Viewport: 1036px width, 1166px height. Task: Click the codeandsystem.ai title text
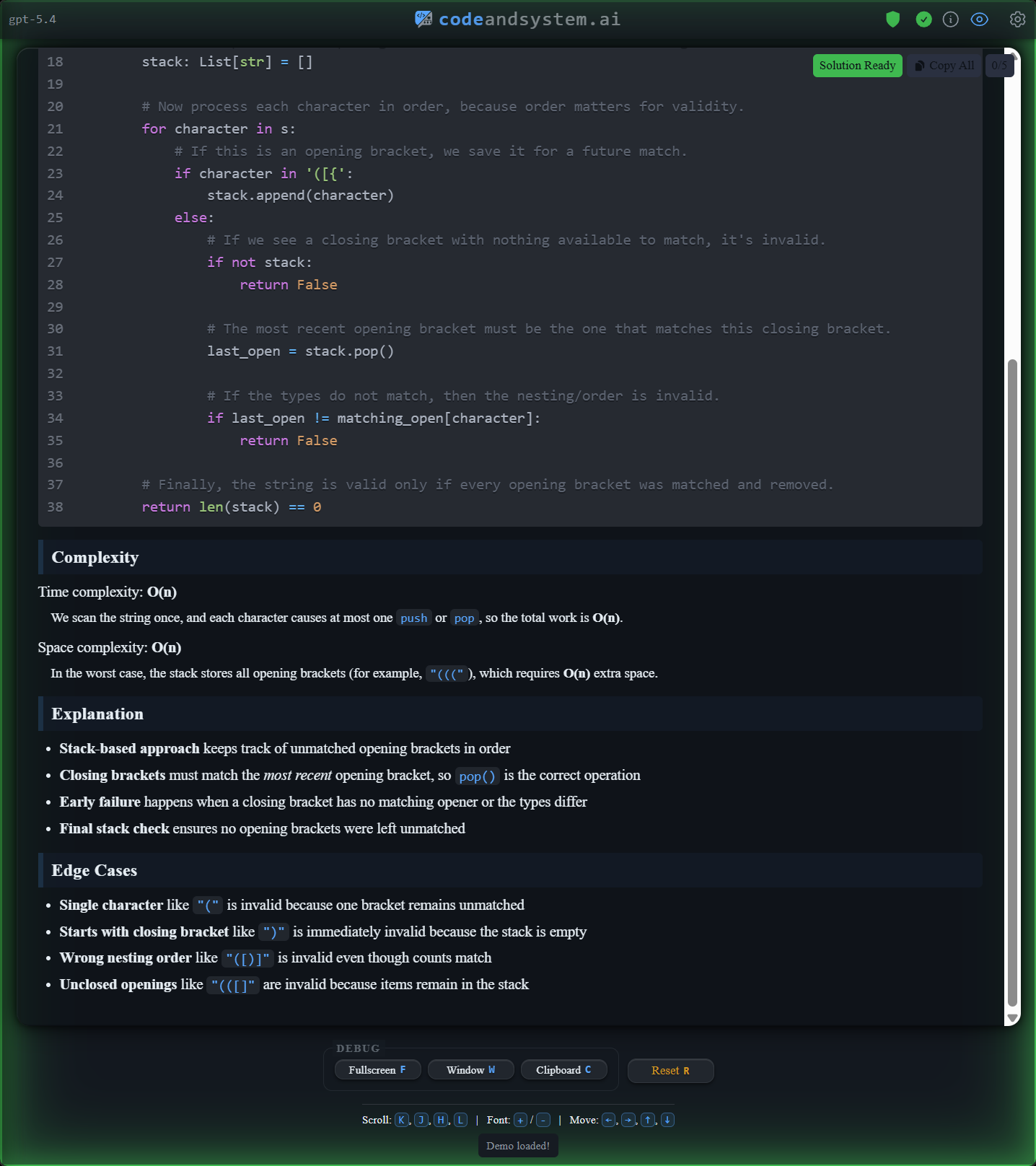[x=530, y=19]
